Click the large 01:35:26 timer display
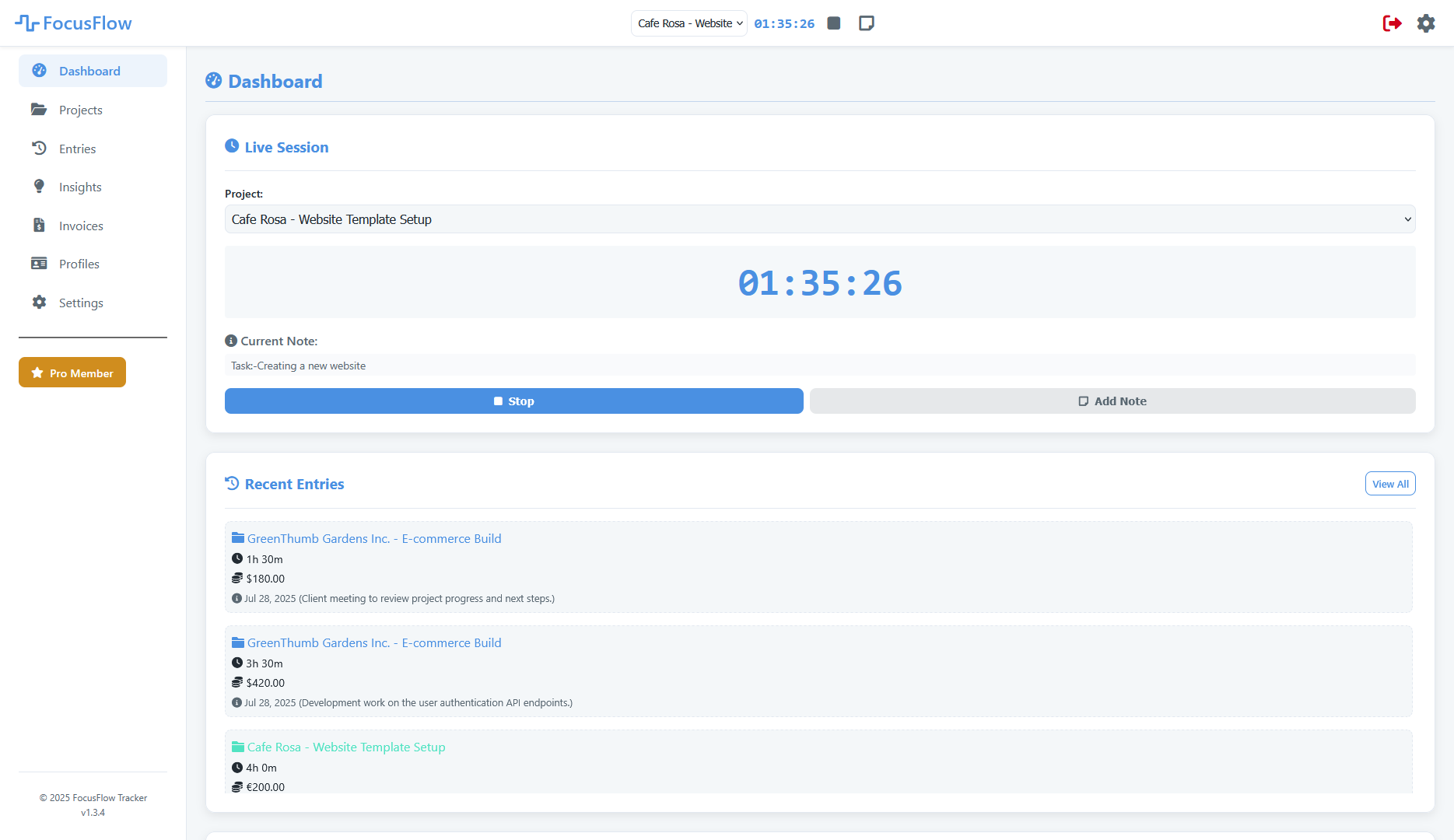The height and width of the screenshot is (840, 1454). click(x=820, y=282)
